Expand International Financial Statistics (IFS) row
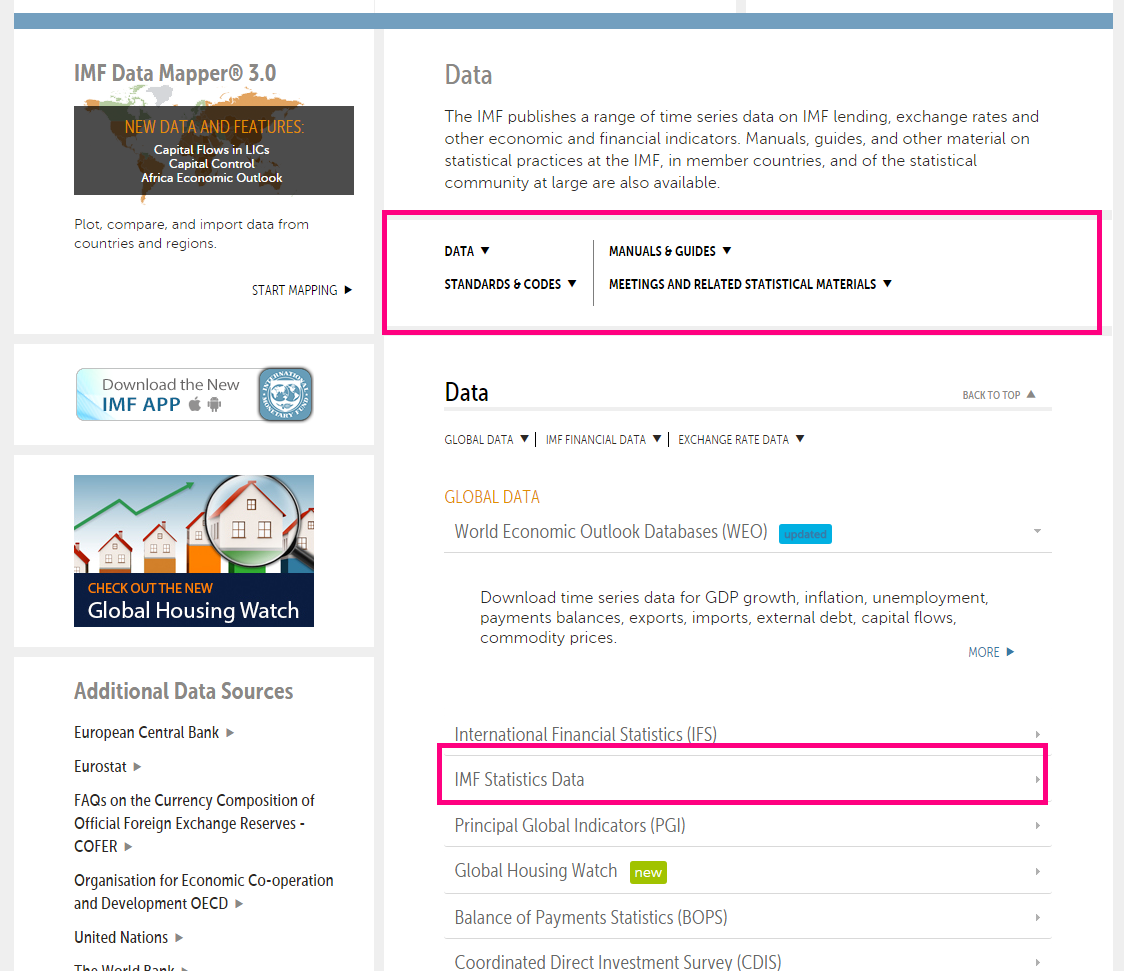The width and height of the screenshot is (1124, 971). (748, 735)
